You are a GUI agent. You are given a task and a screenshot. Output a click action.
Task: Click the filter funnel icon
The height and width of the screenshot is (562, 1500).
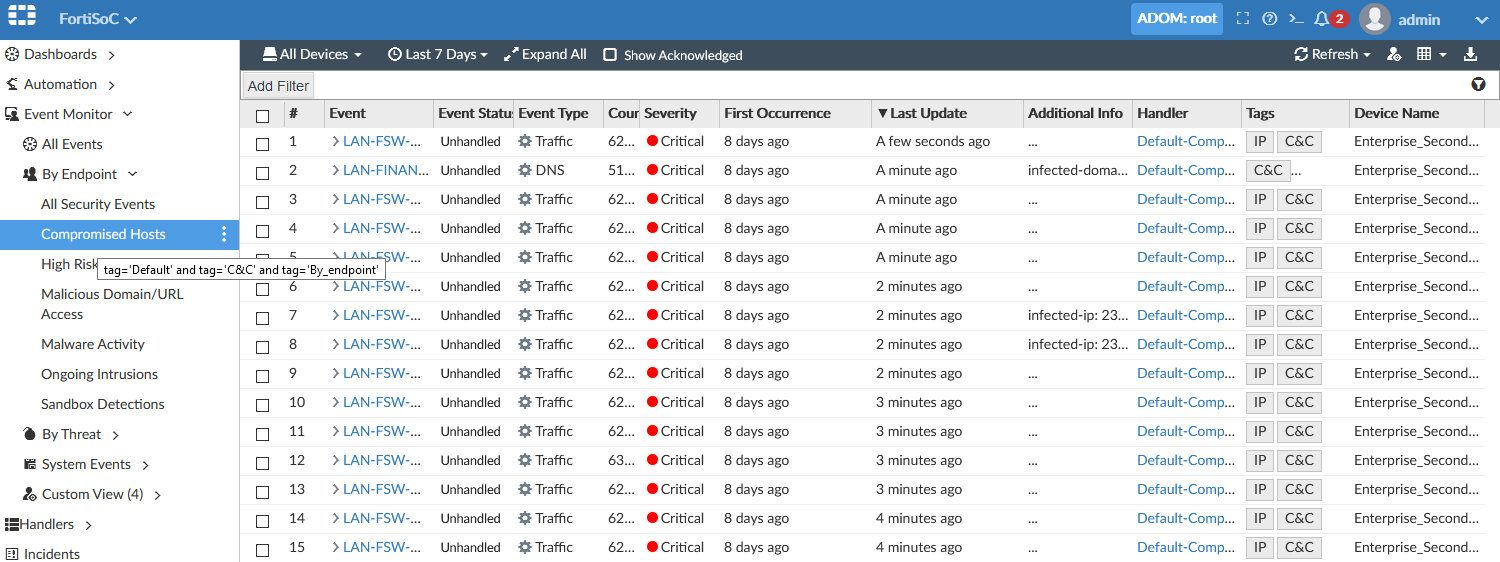click(x=1478, y=85)
